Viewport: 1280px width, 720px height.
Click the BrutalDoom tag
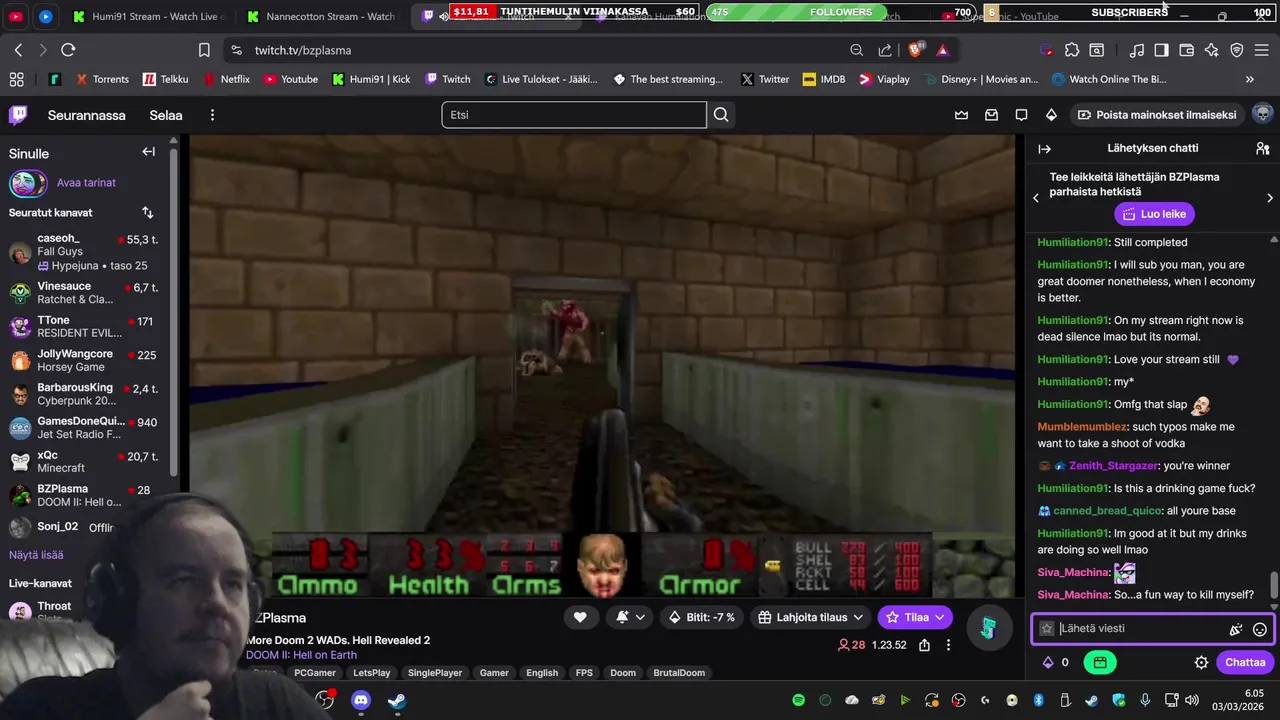(679, 673)
